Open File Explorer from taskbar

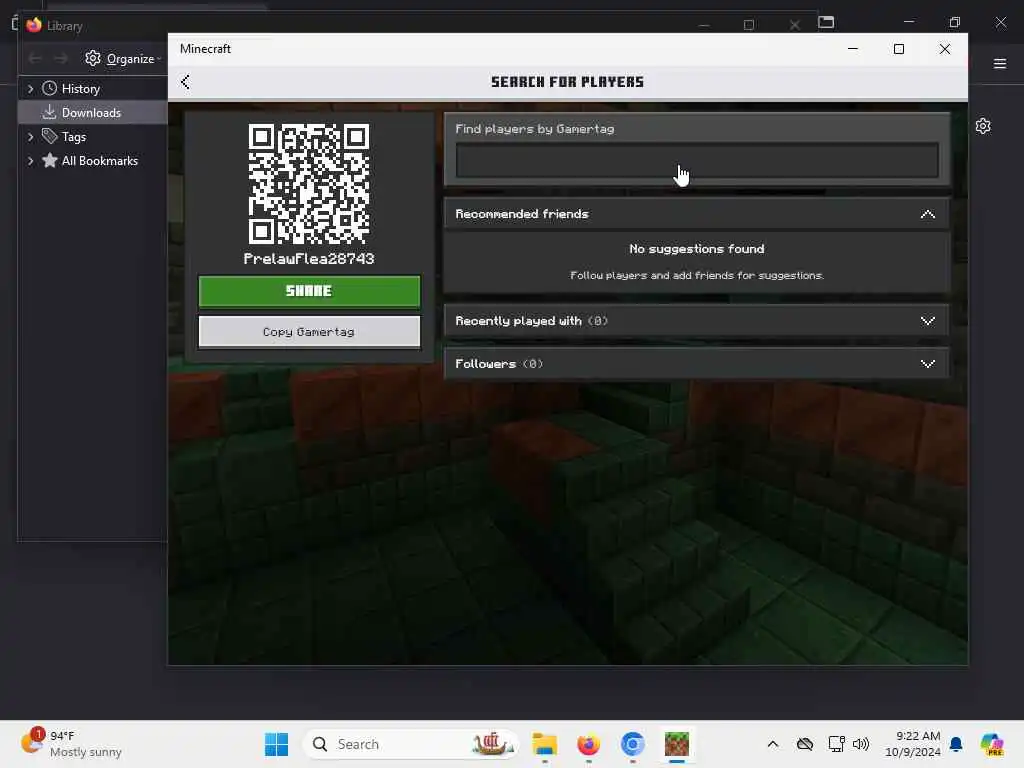coord(544,744)
